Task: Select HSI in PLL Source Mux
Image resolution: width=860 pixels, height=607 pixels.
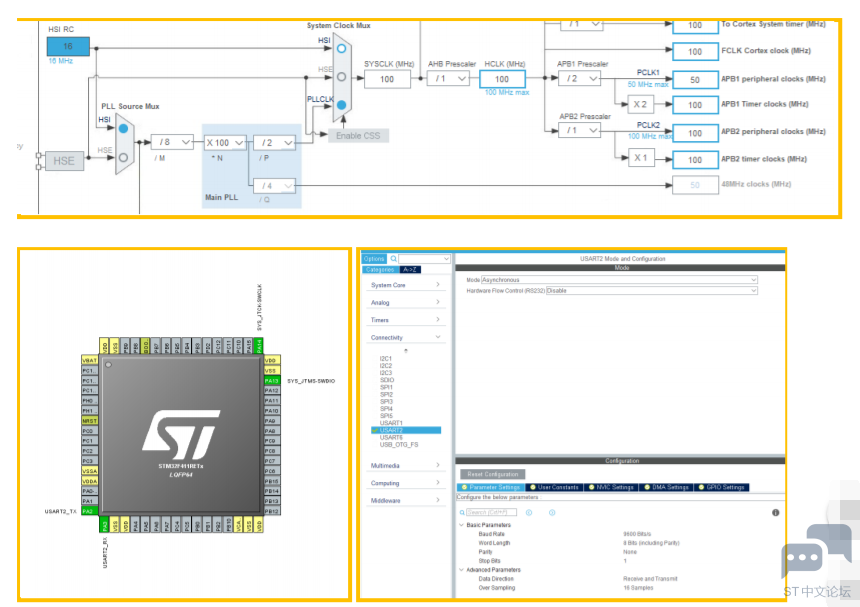Action: point(123,128)
